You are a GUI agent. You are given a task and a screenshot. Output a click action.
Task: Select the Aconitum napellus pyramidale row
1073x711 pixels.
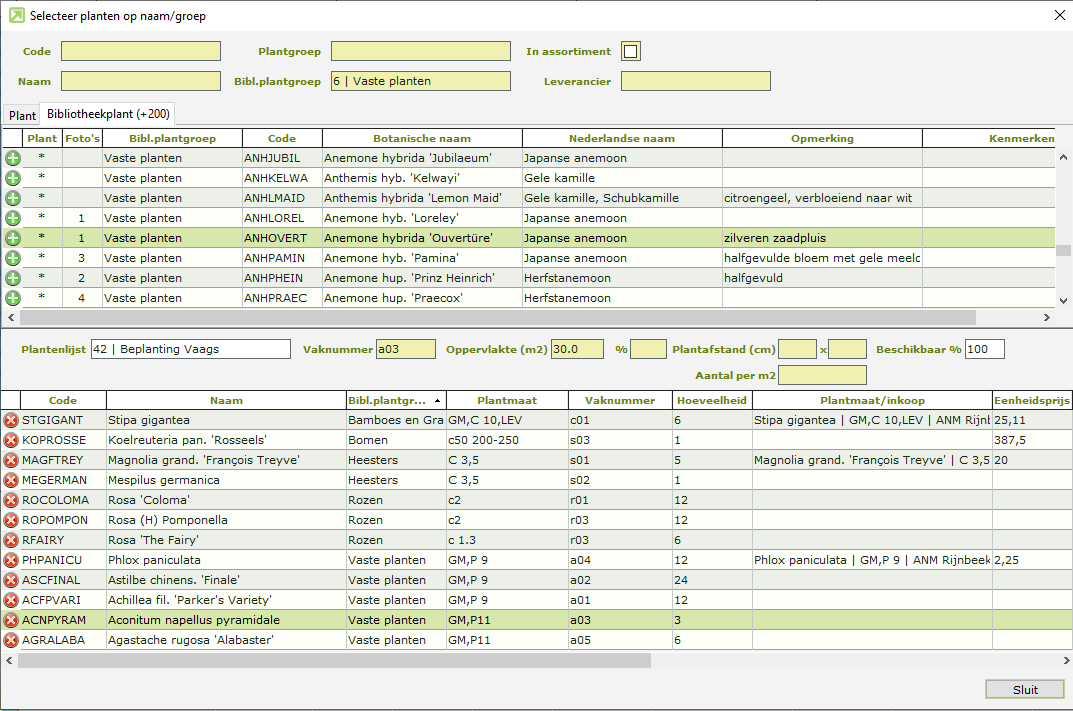point(225,620)
